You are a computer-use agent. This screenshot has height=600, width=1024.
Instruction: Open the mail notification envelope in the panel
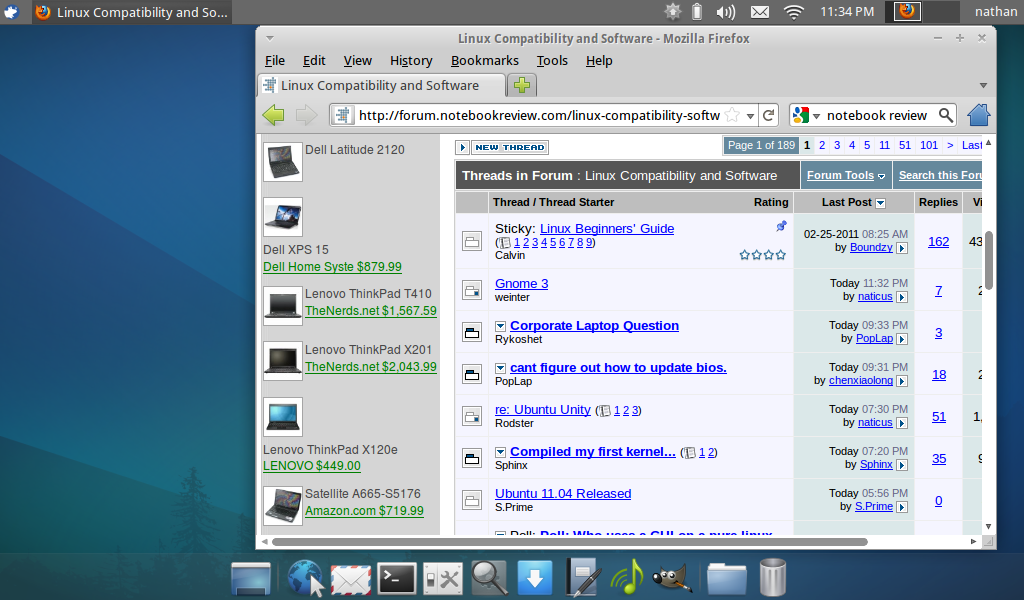coord(760,12)
